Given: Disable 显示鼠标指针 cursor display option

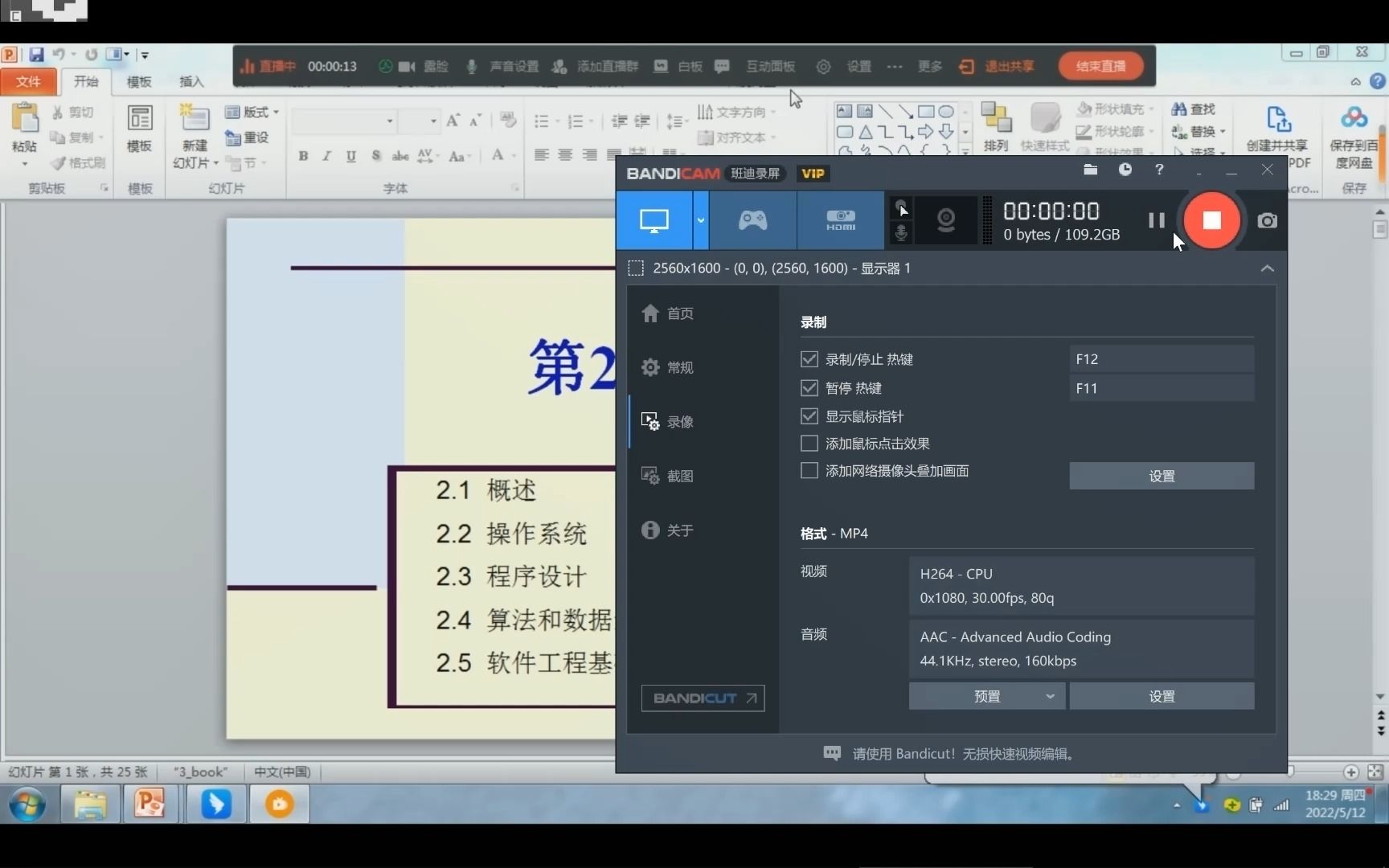Looking at the screenshot, I should pyautogui.click(x=809, y=416).
